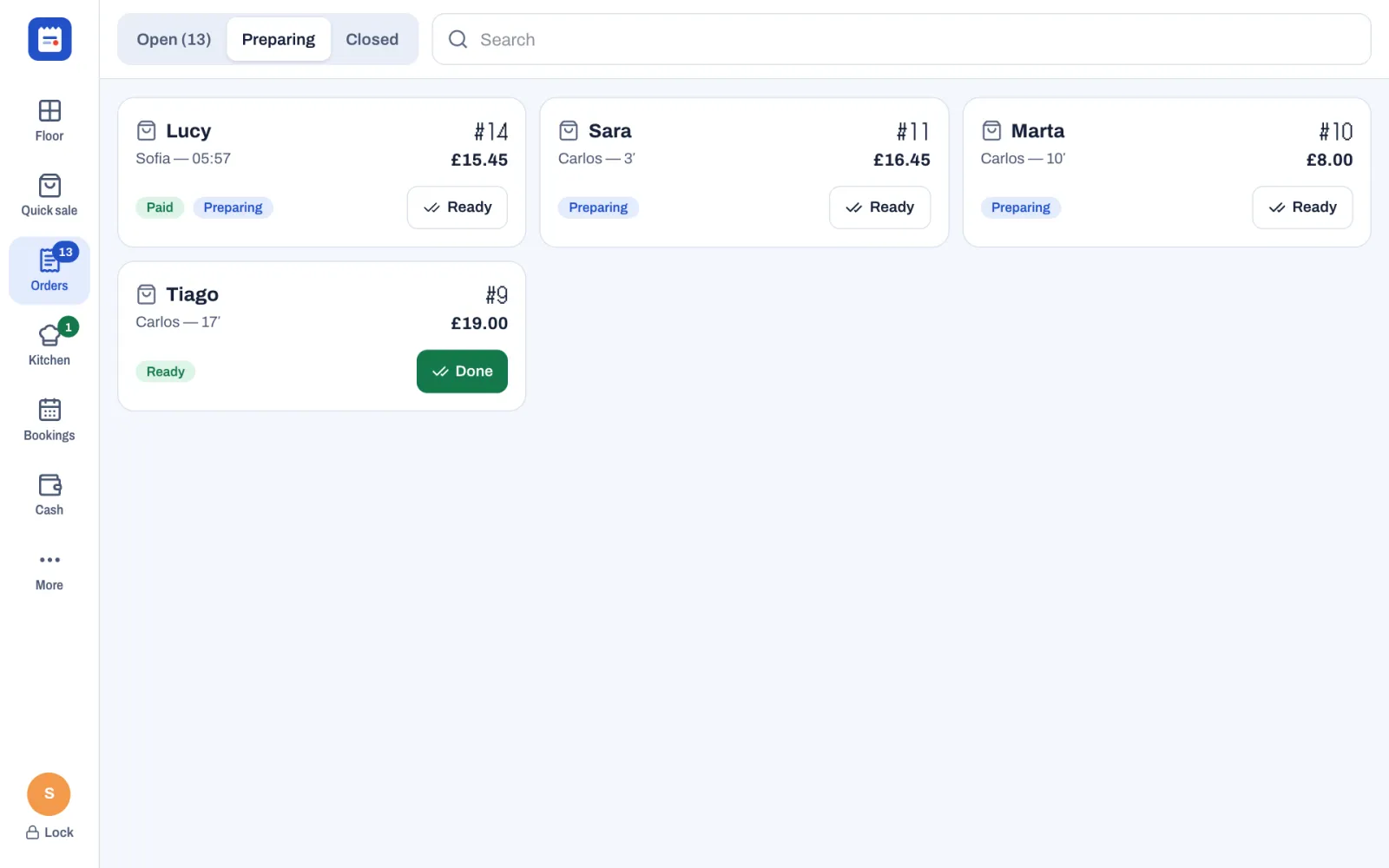Click the £8.00 total
Image resolution: width=1389 pixels, height=868 pixels.
click(1329, 160)
